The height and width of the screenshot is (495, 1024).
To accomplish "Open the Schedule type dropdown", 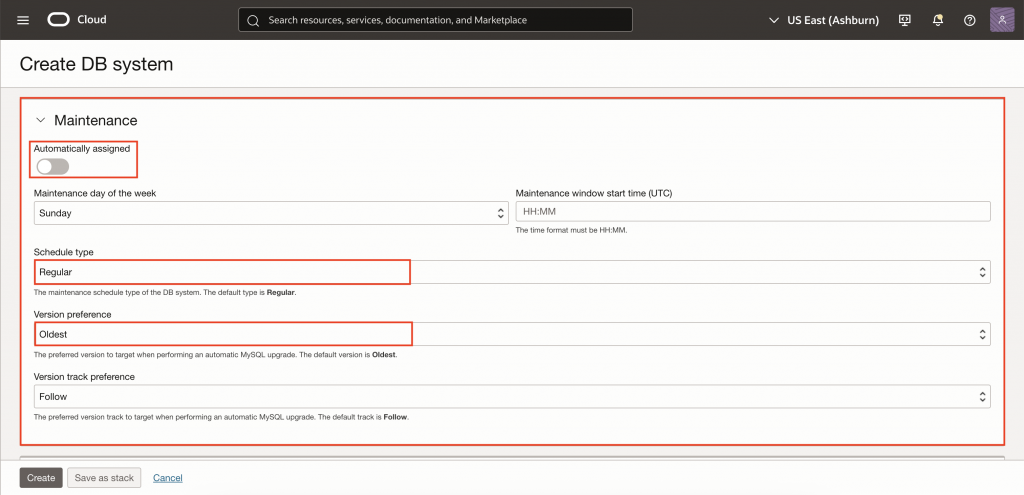I will (x=512, y=272).
